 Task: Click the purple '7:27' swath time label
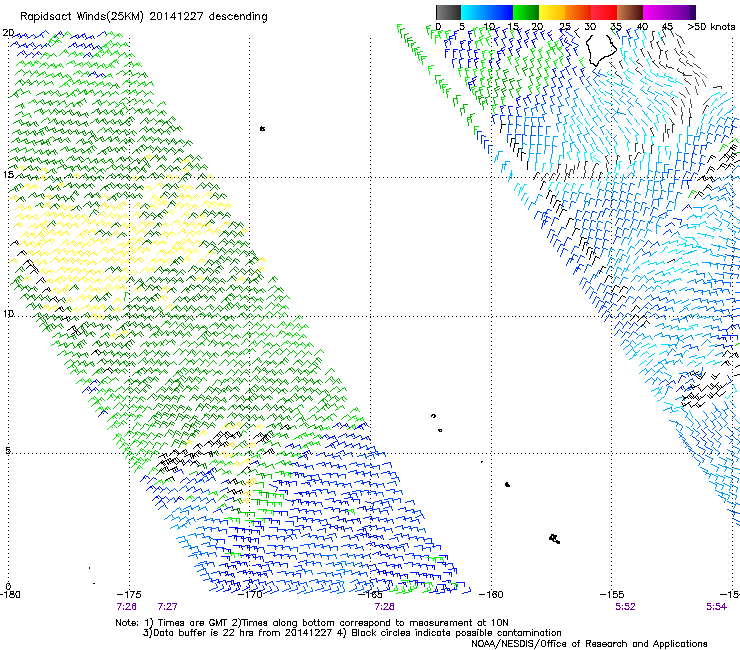pyautogui.click(x=168, y=607)
